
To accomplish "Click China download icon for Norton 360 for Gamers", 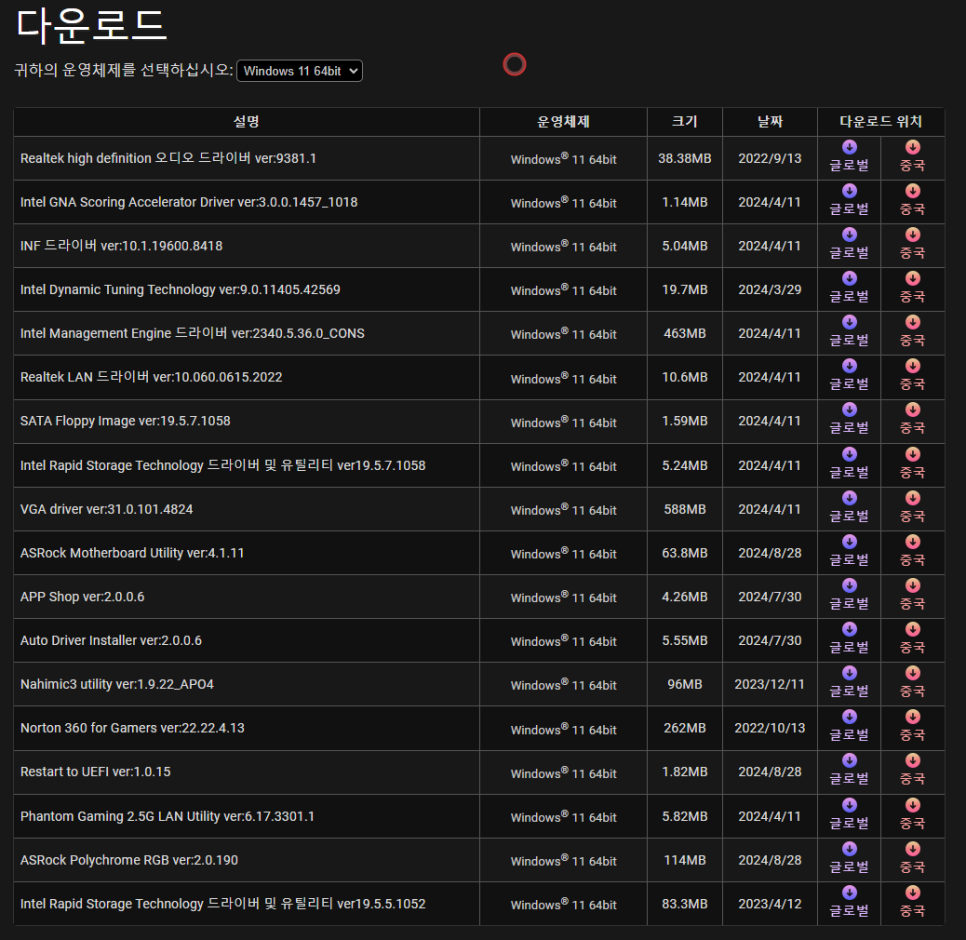I will (912, 716).
